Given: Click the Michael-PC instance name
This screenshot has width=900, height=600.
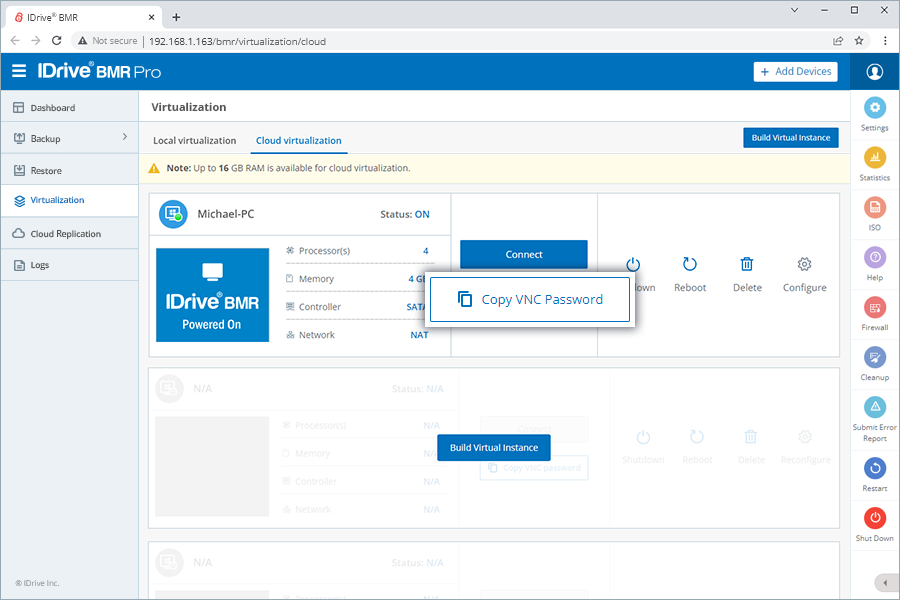Looking at the screenshot, I should click(x=226, y=214).
